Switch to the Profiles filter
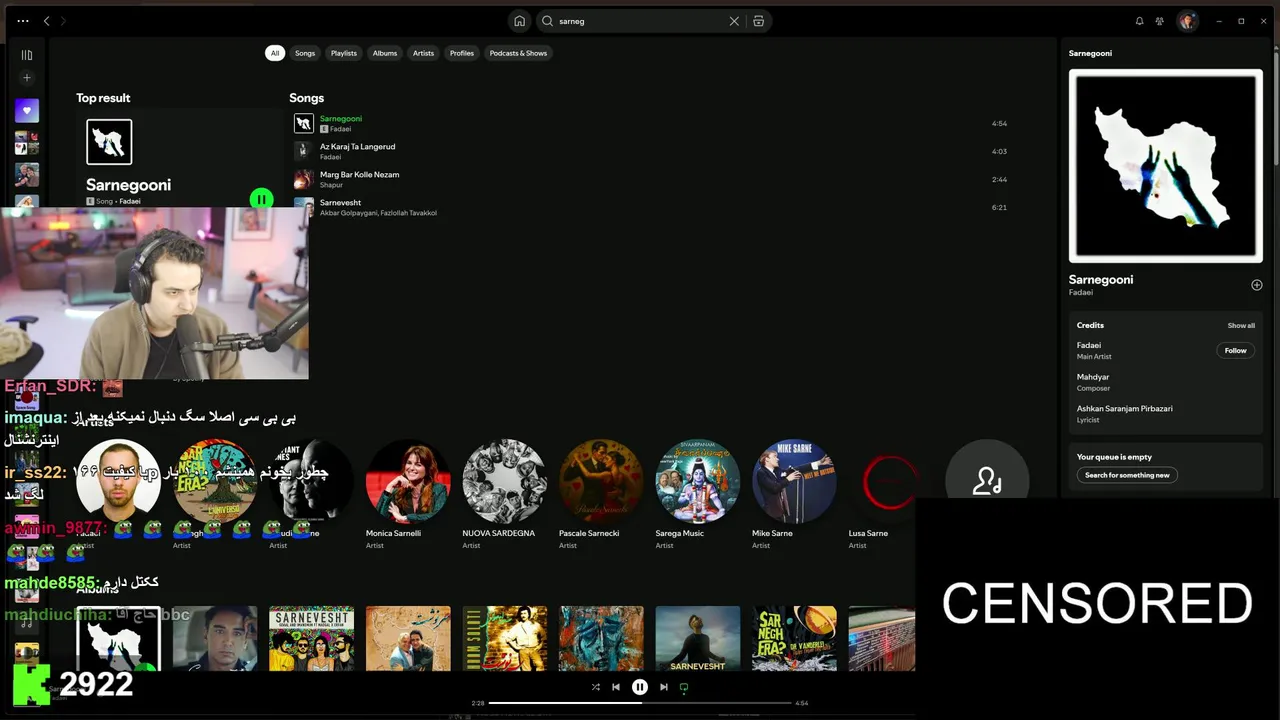The image size is (1280, 720). pyautogui.click(x=462, y=53)
